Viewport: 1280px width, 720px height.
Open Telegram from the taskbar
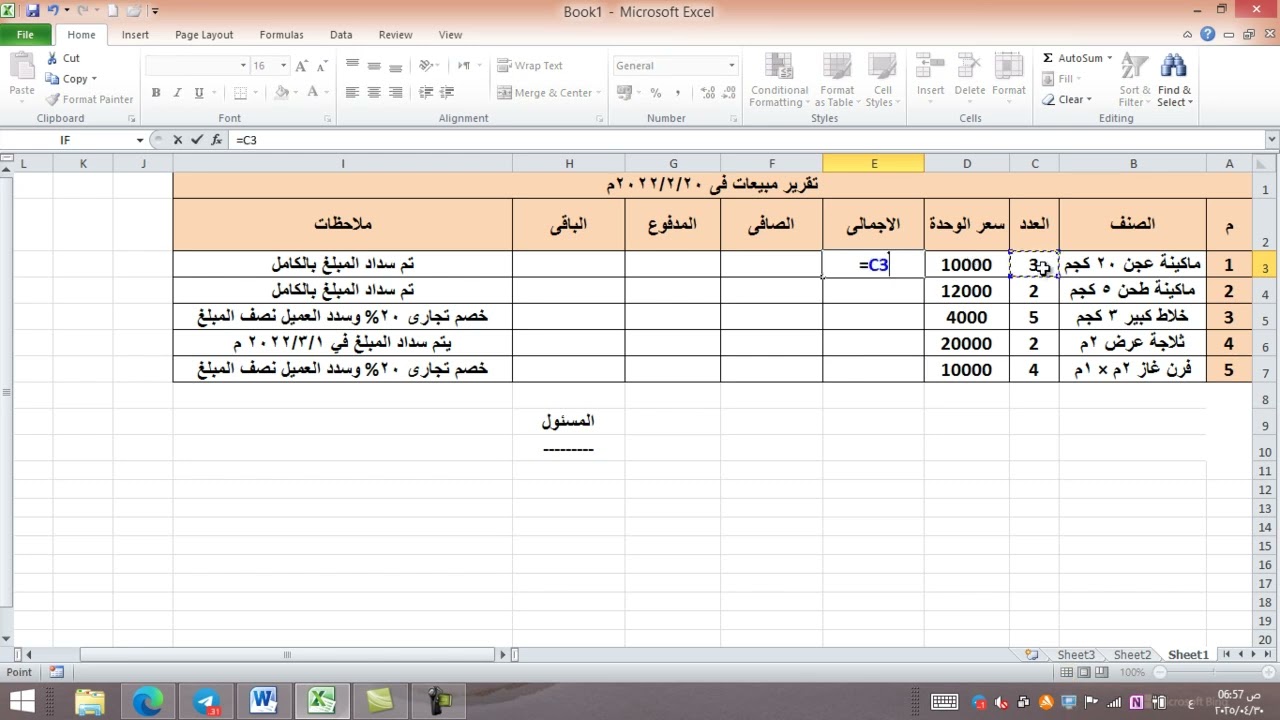[x=206, y=700]
